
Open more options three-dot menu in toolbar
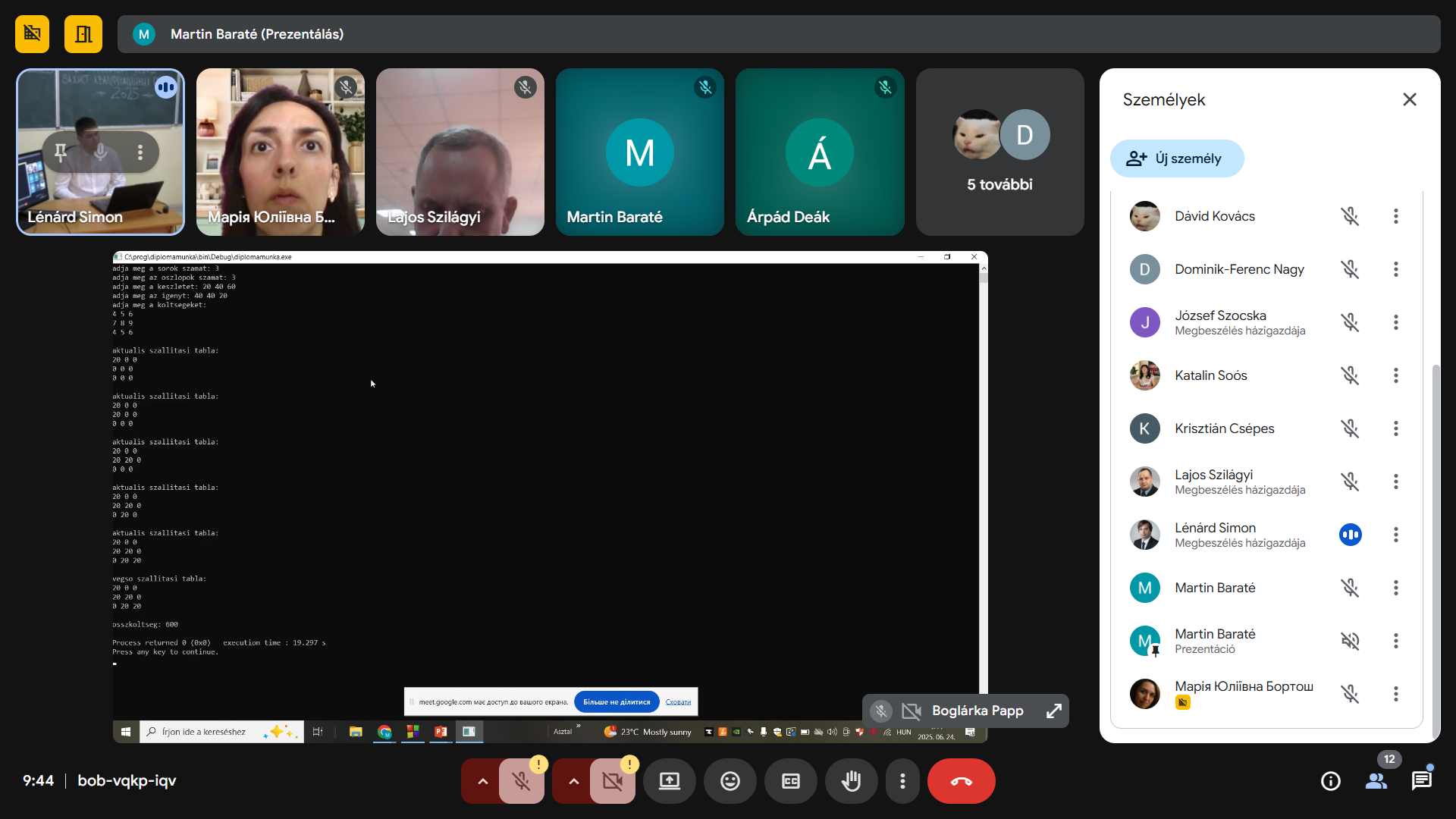tap(902, 781)
